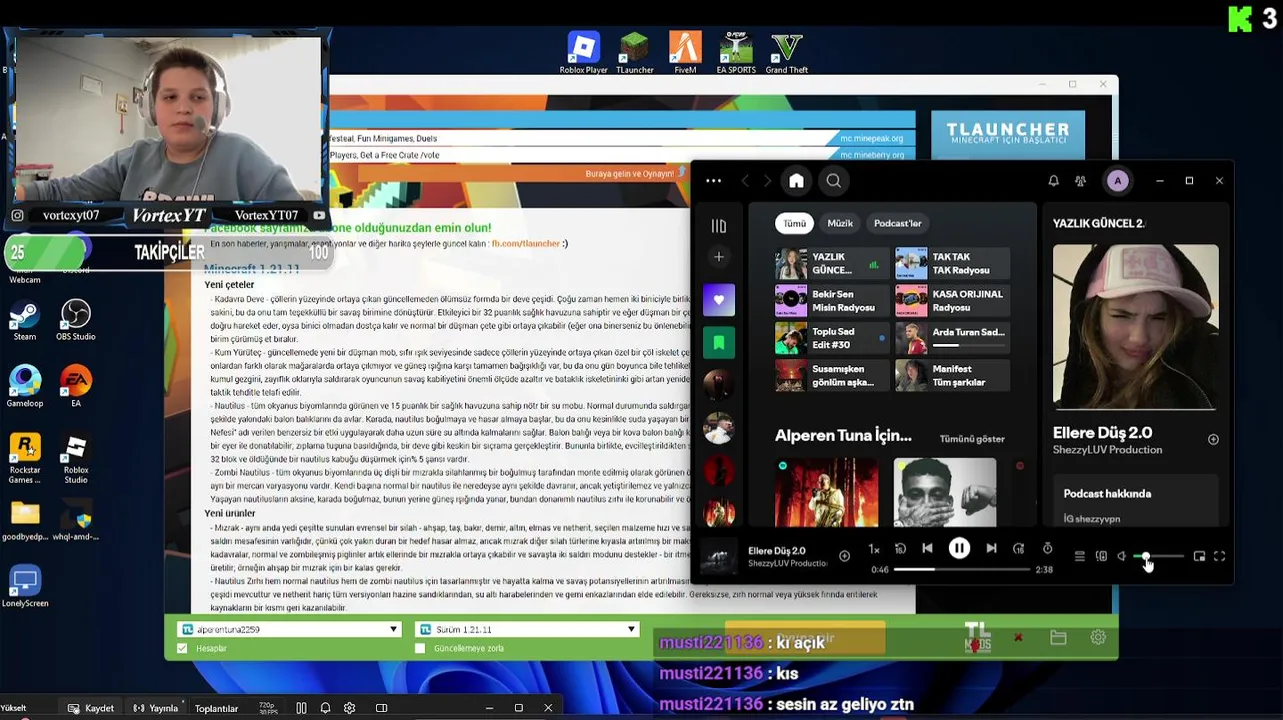Open Grand Theft desktop shortcut
1283x720 pixels.
[787, 53]
